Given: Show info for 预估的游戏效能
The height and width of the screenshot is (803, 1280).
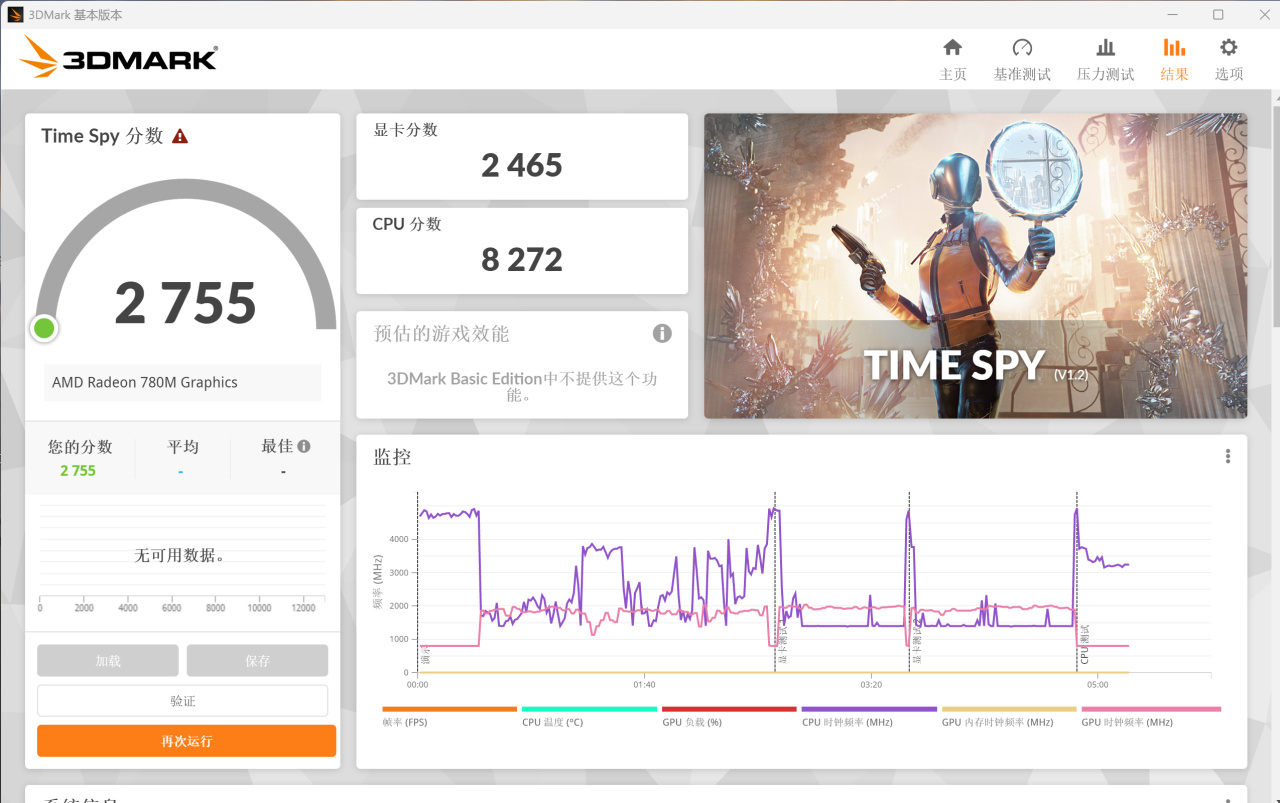Looking at the screenshot, I should pyautogui.click(x=662, y=333).
